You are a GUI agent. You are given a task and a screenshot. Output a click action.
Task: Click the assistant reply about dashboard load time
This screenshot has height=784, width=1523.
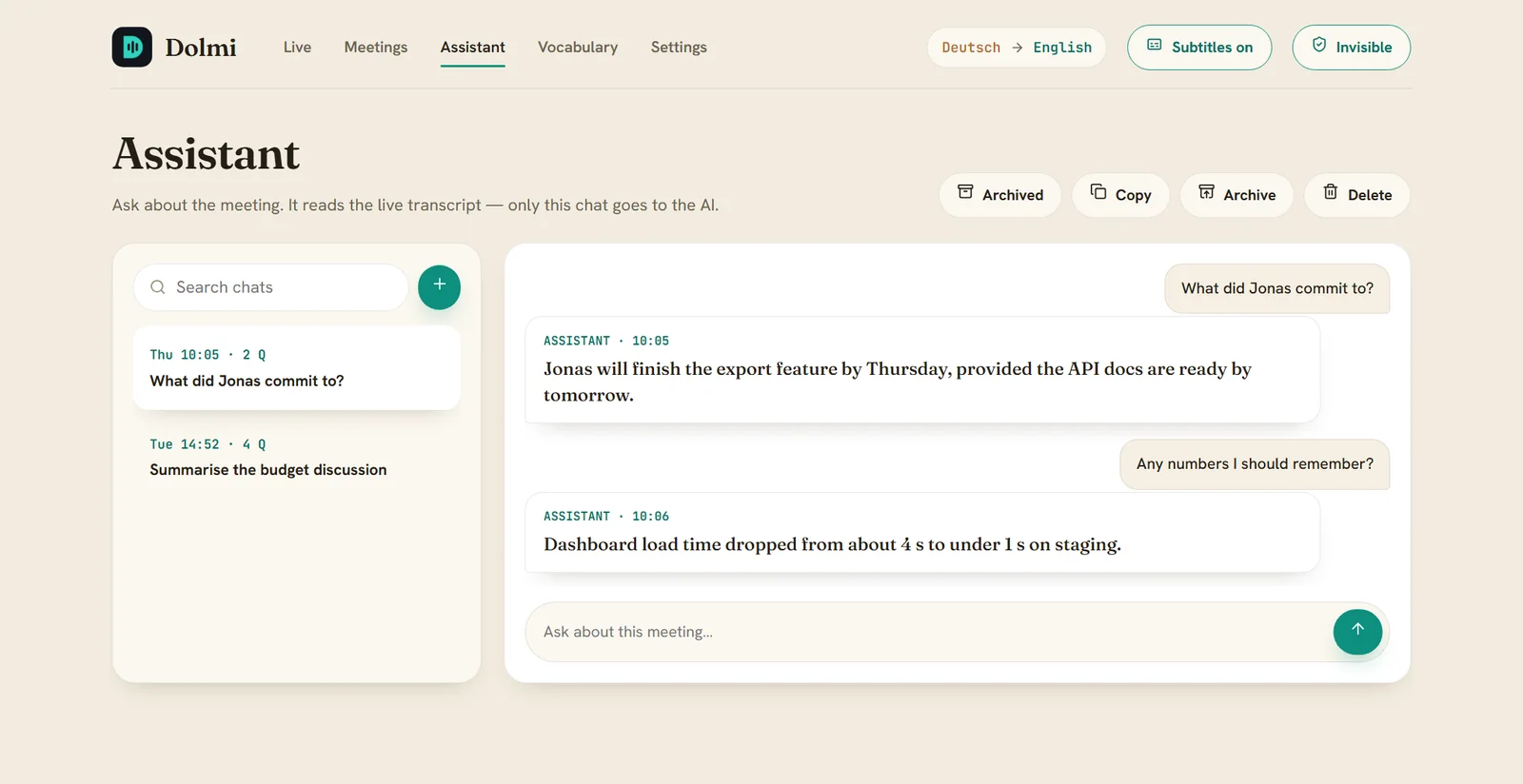pos(921,532)
